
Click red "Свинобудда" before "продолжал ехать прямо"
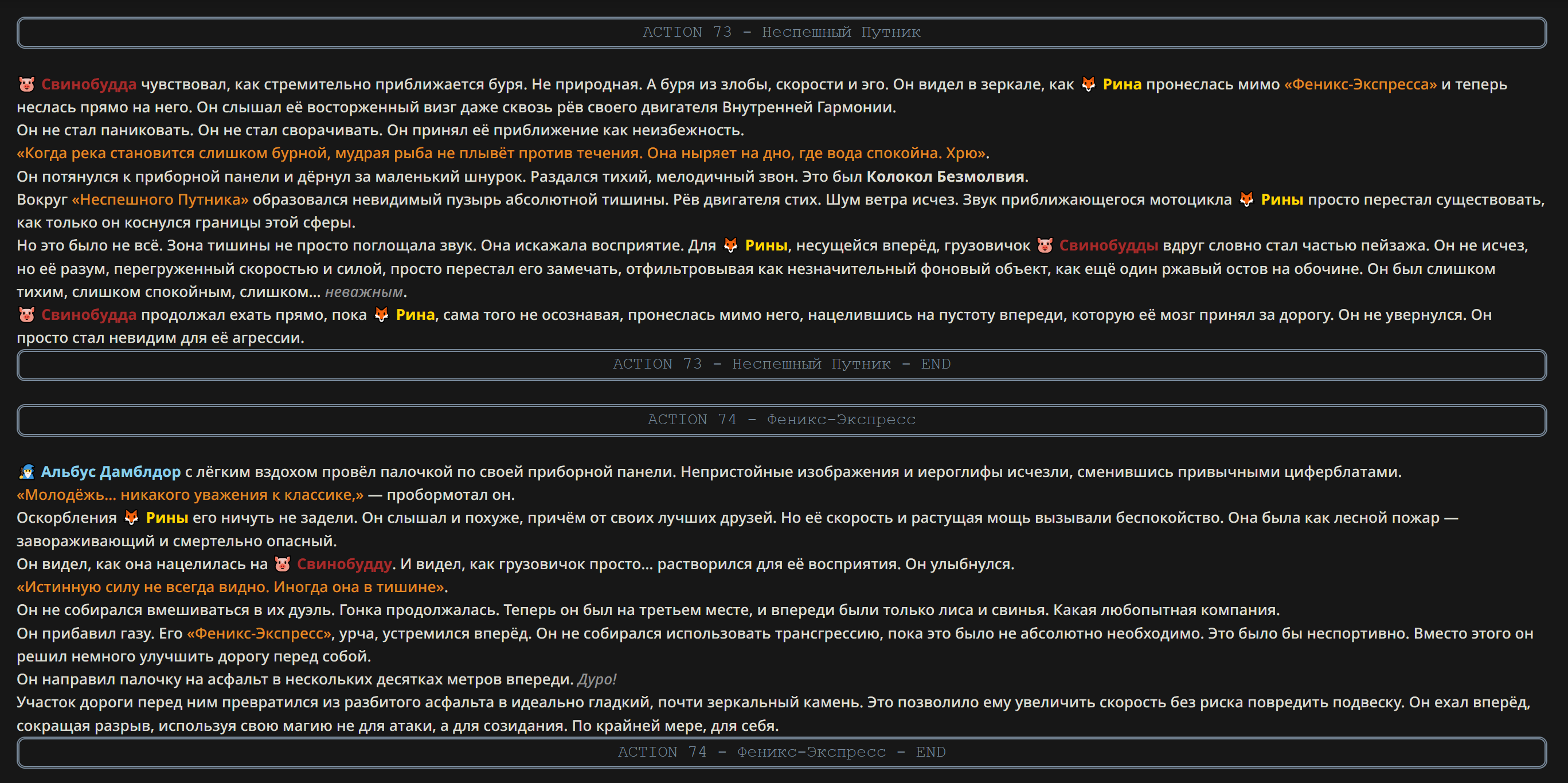tap(89, 315)
